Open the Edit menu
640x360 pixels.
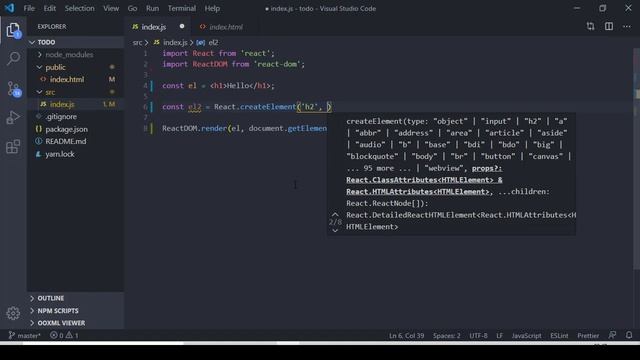(x=49, y=8)
